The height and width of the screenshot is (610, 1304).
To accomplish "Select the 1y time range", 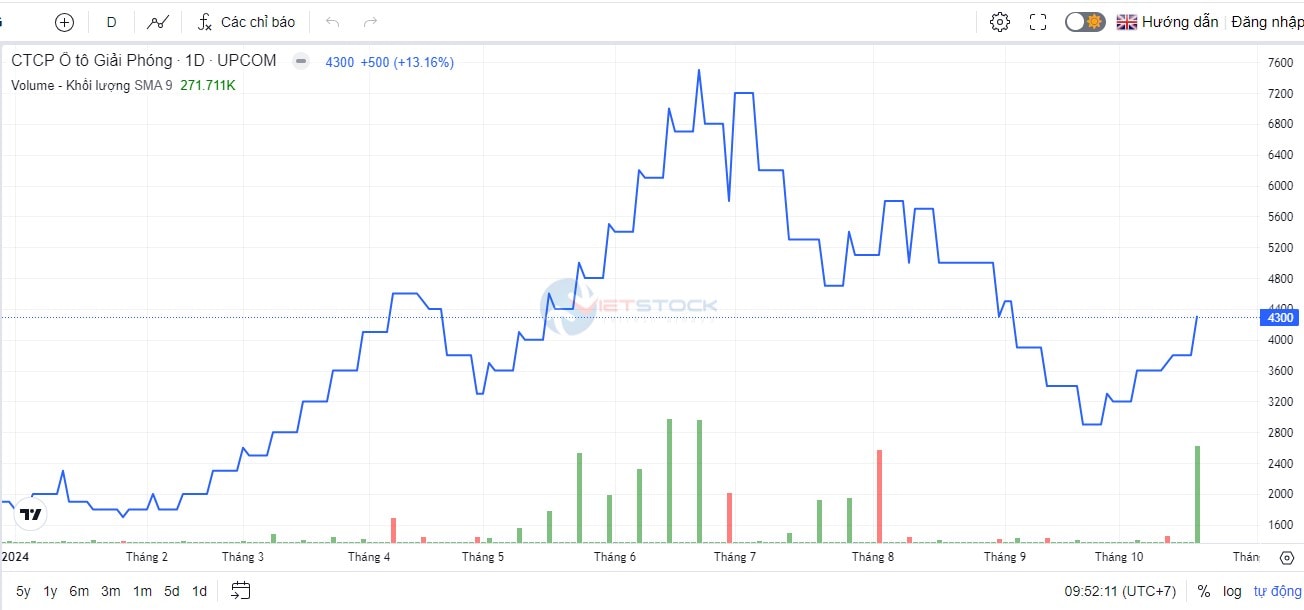I will tap(50, 591).
